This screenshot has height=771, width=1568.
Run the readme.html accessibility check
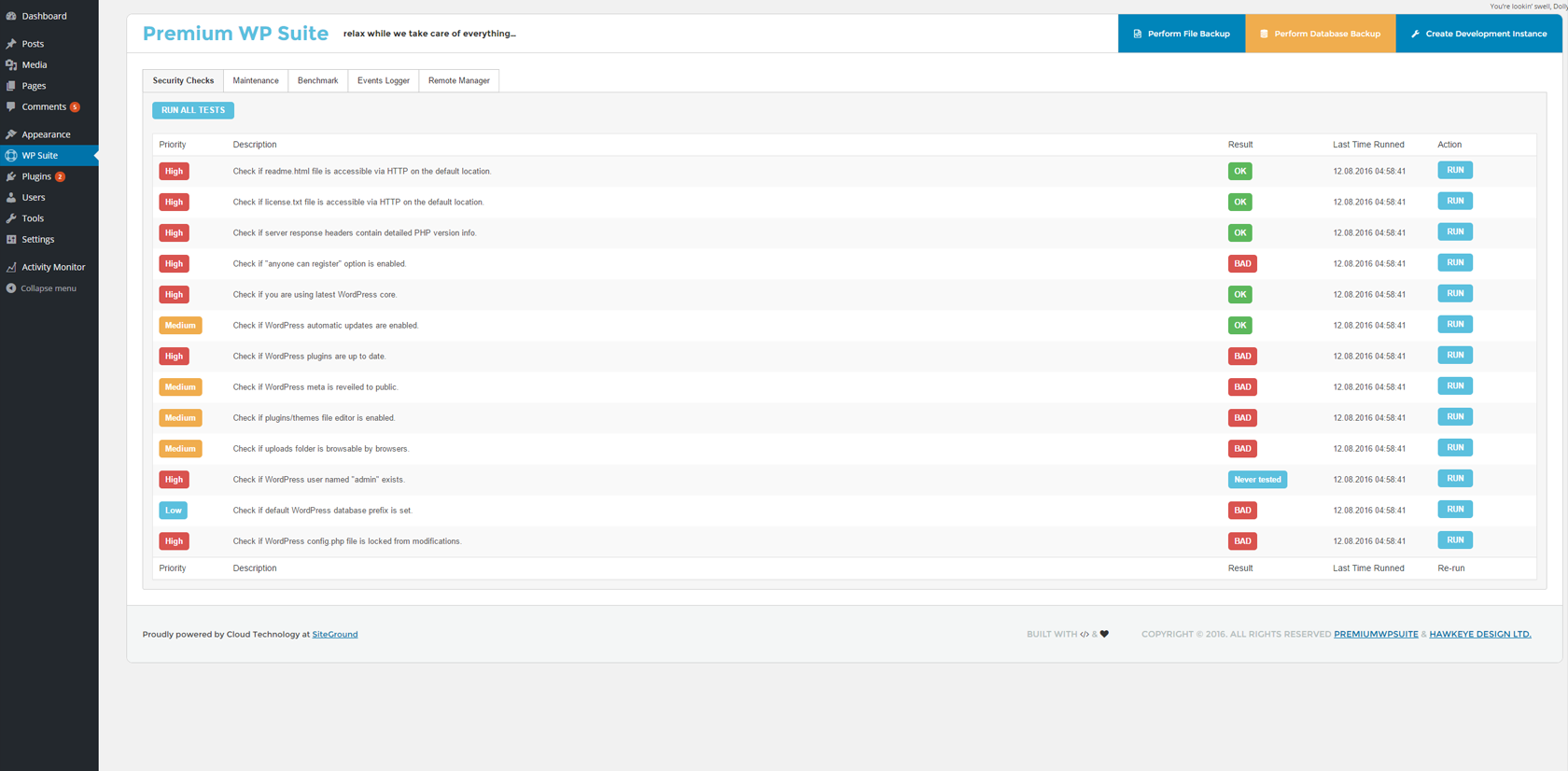click(1455, 171)
